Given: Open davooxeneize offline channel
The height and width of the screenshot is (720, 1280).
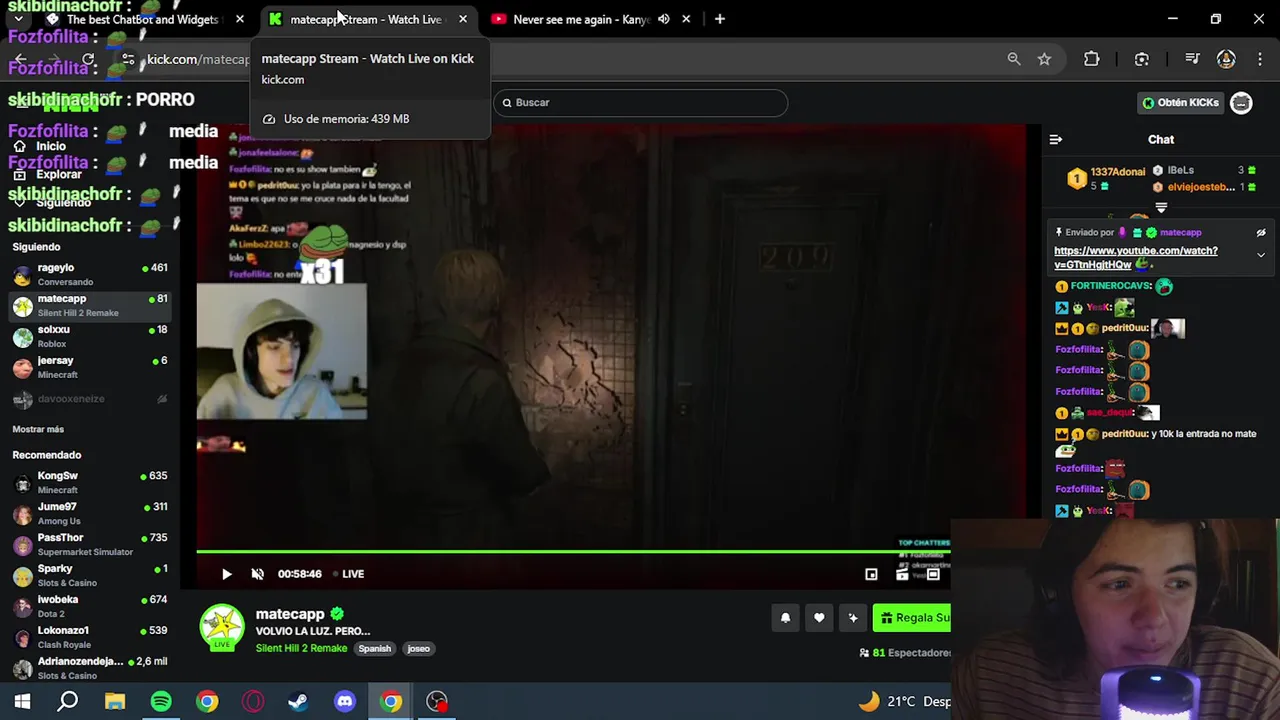Looking at the screenshot, I should point(90,399).
